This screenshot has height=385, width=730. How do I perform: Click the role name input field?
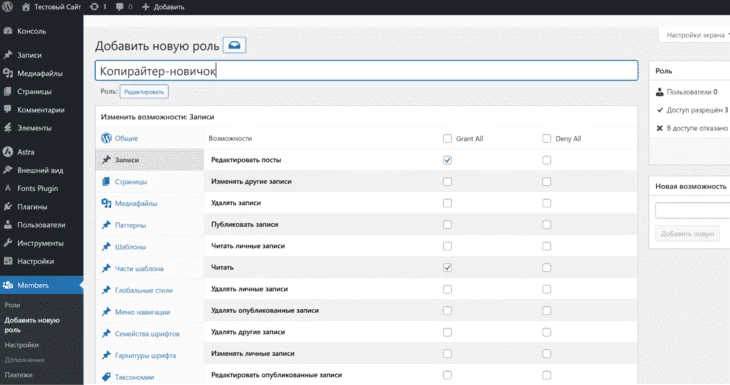(x=366, y=71)
